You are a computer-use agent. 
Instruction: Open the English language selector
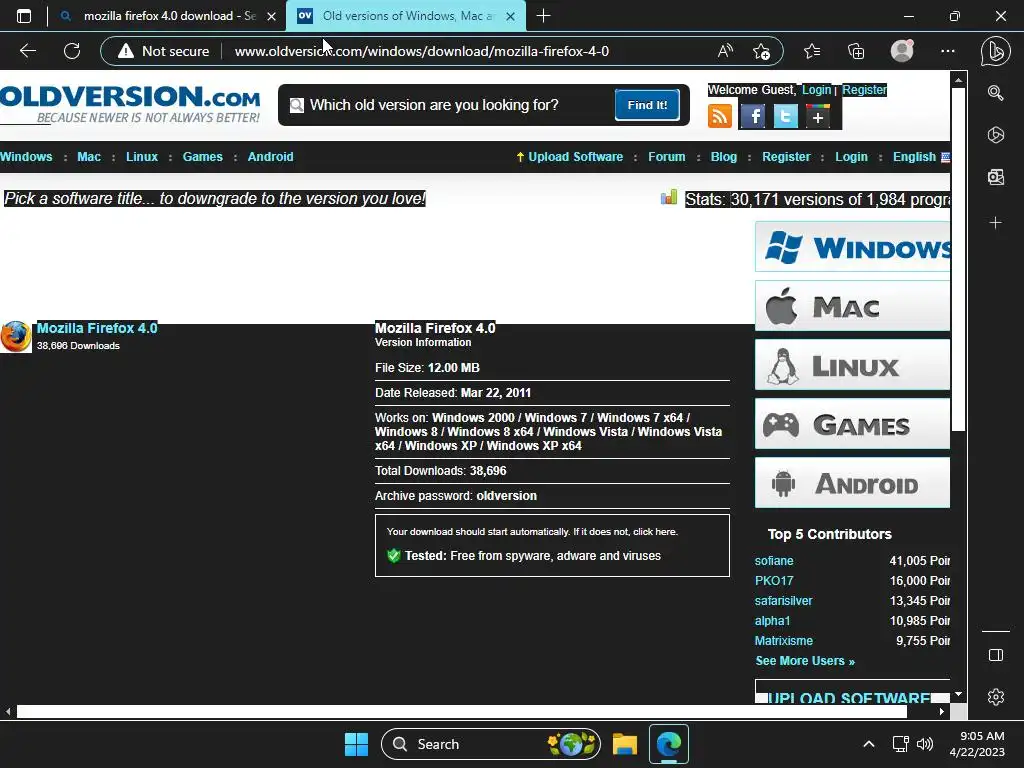pyautogui.click(x=921, y=157)
